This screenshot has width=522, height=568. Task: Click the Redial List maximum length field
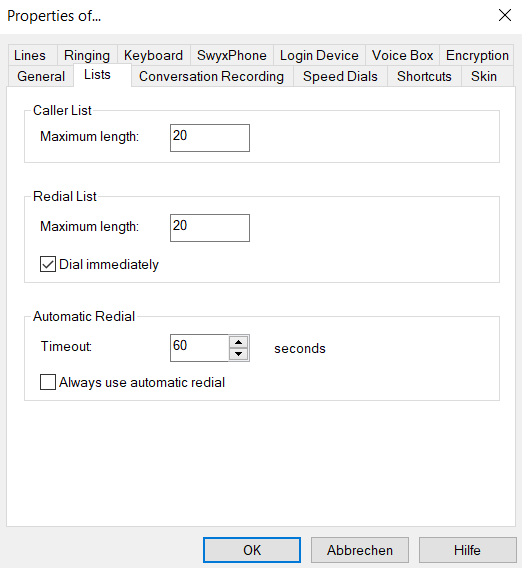[x=210, y=227]
